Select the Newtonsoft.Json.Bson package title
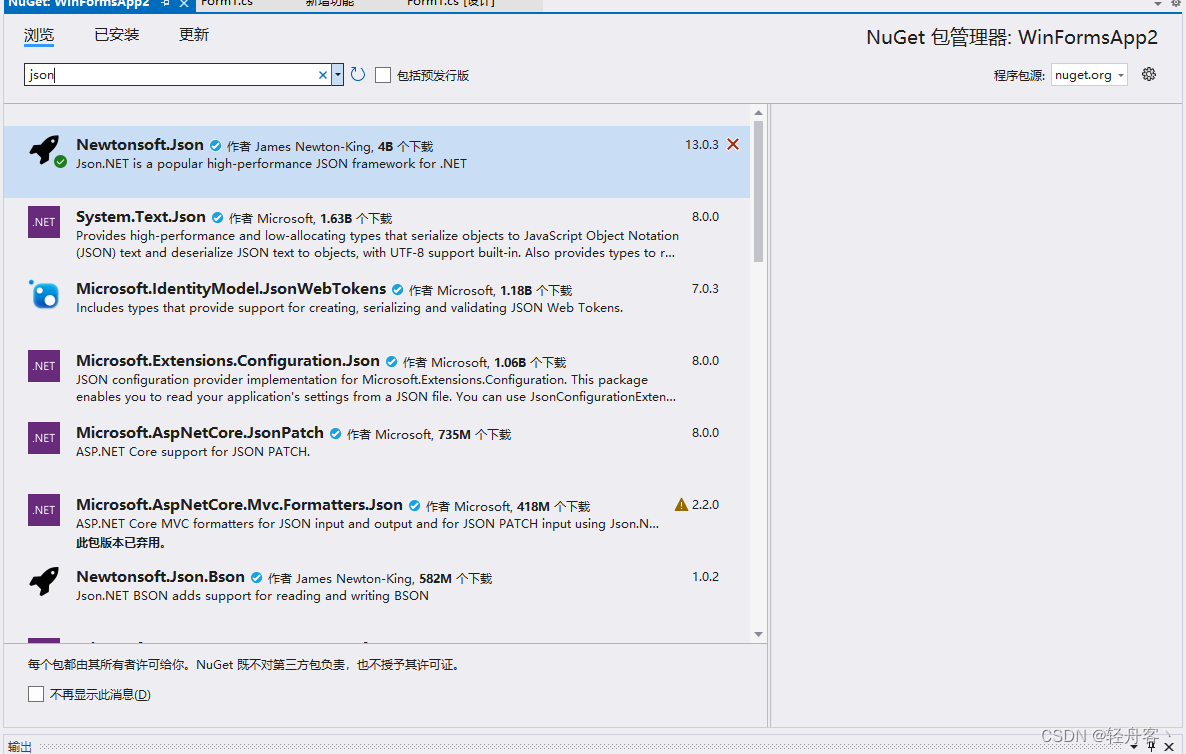The height and width of the screenshot is (754, 1186). pos(160,577)
